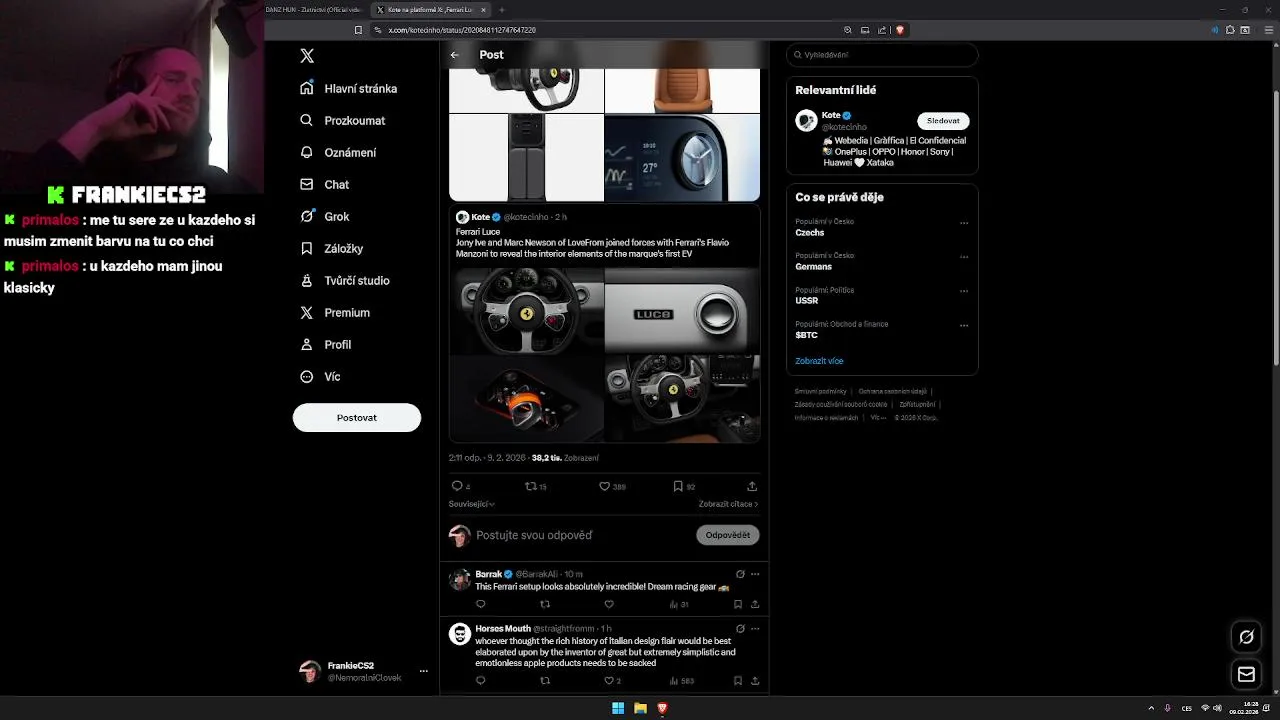1280x720 pixels.
Task: Click the Postovat button
Action: point(357,417)
